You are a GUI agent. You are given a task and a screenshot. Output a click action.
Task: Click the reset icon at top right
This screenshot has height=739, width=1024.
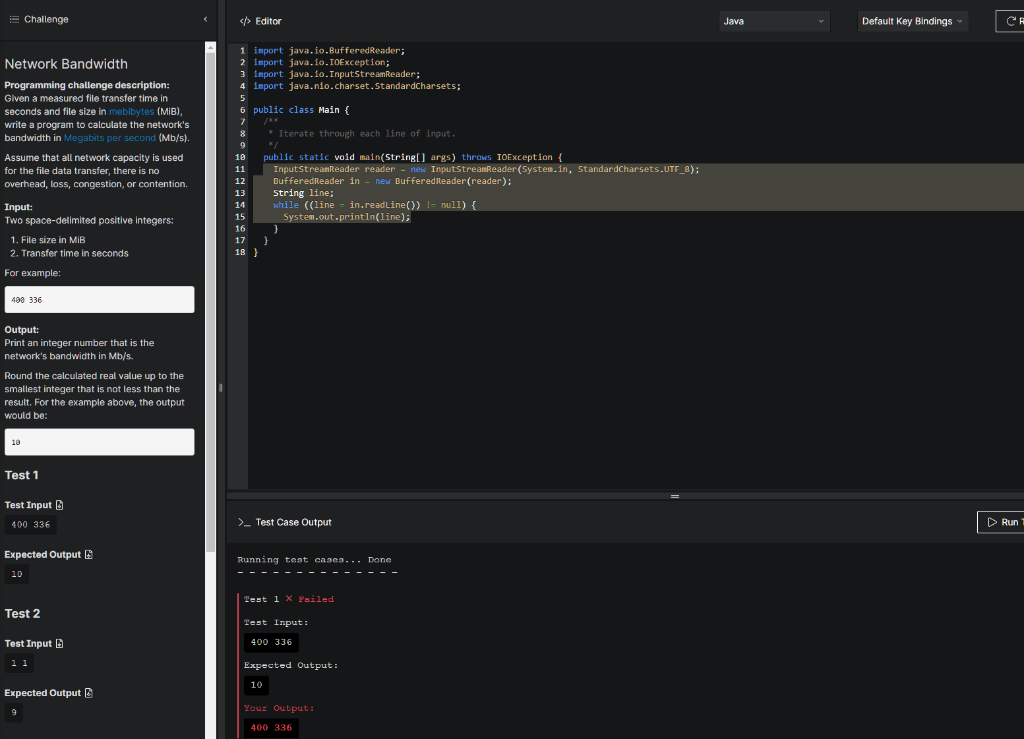1012,20
